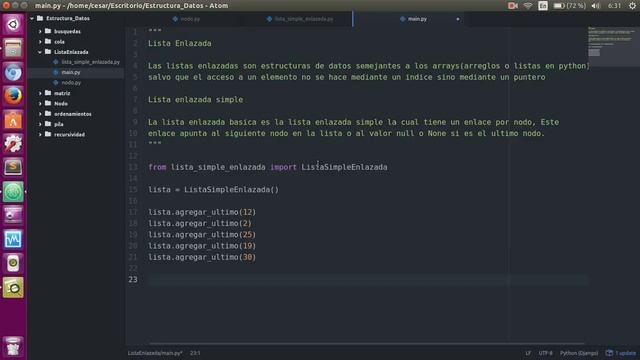640x360 pixels.
Task: Click the Python (Django) grammar selector
Action: point(579,353)
